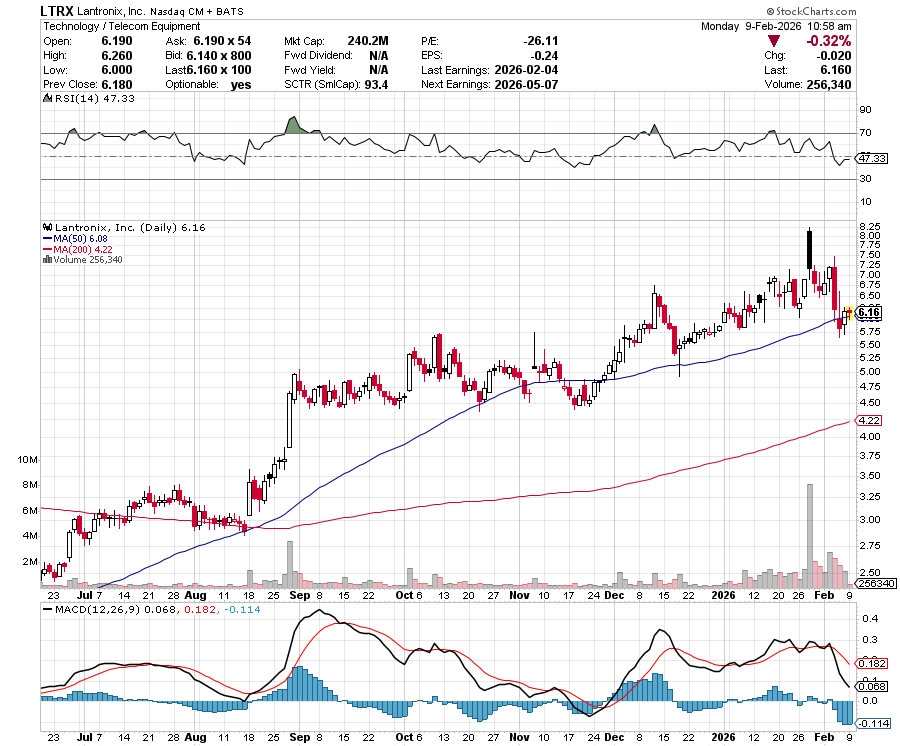
Task: Click the 10M volume scale label
Action: pyautogui.click(x=28, y=460)
